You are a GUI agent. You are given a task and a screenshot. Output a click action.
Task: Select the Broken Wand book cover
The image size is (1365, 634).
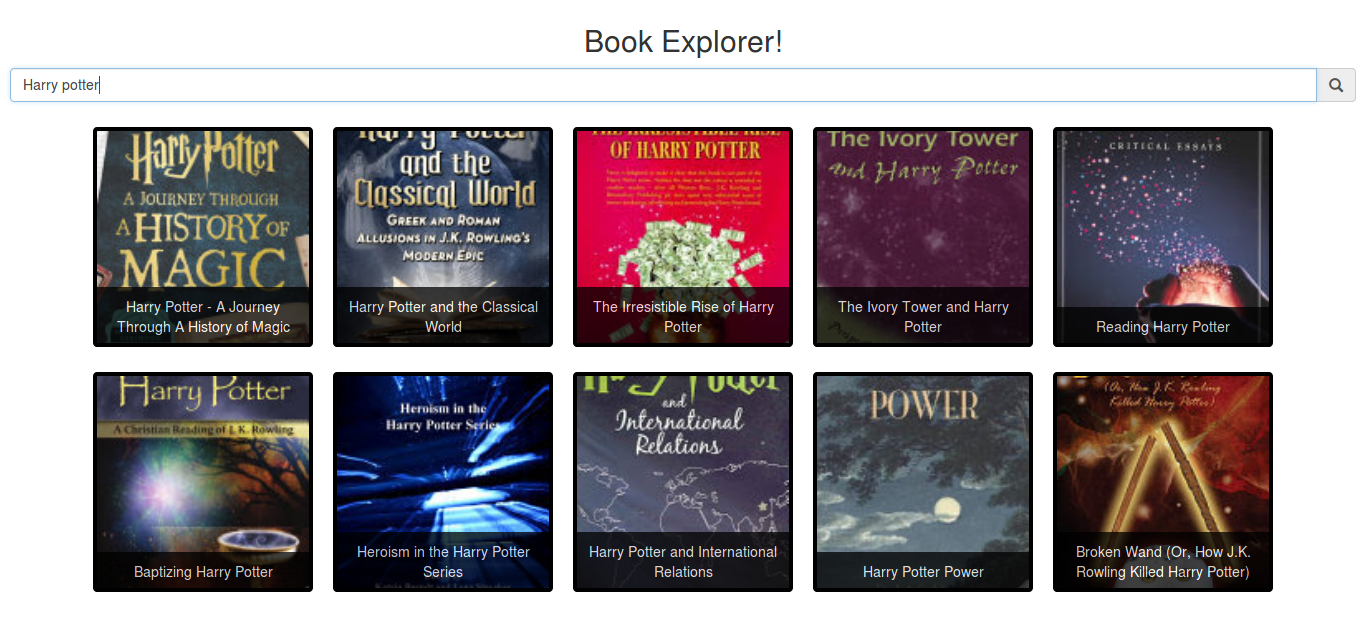[x=1163, y=482]
